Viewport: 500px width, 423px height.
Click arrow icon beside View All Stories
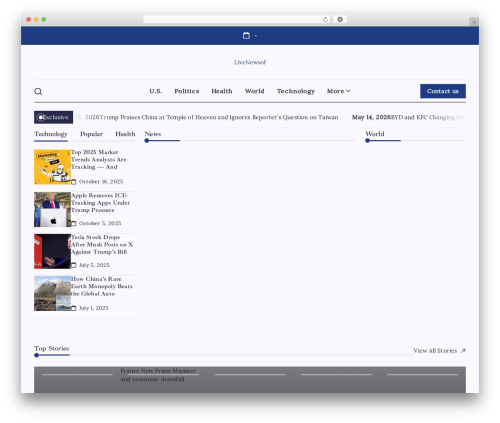[463, 351]
